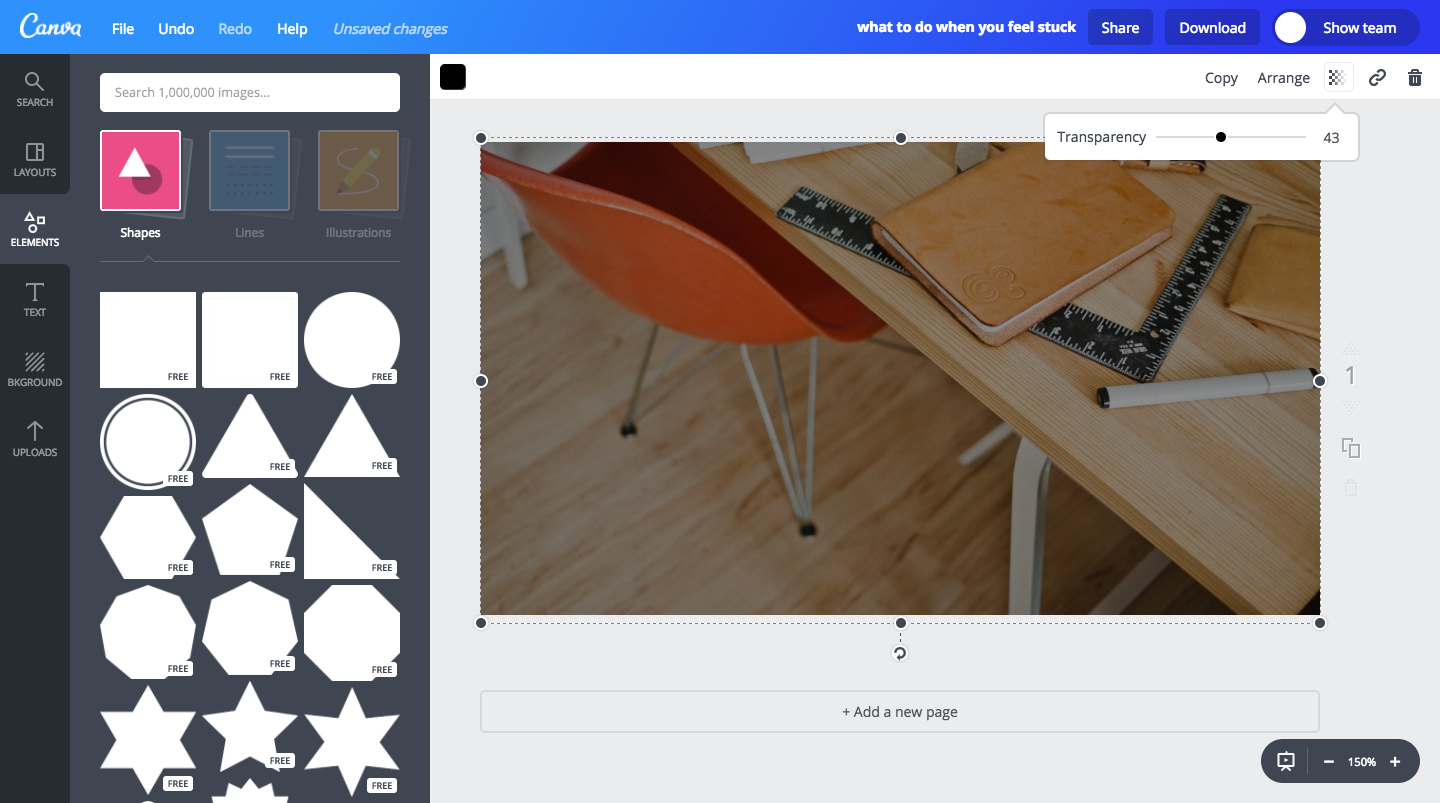The image size is (1440, 803).
Task: Click the Download button
Action: point(1212,27)
